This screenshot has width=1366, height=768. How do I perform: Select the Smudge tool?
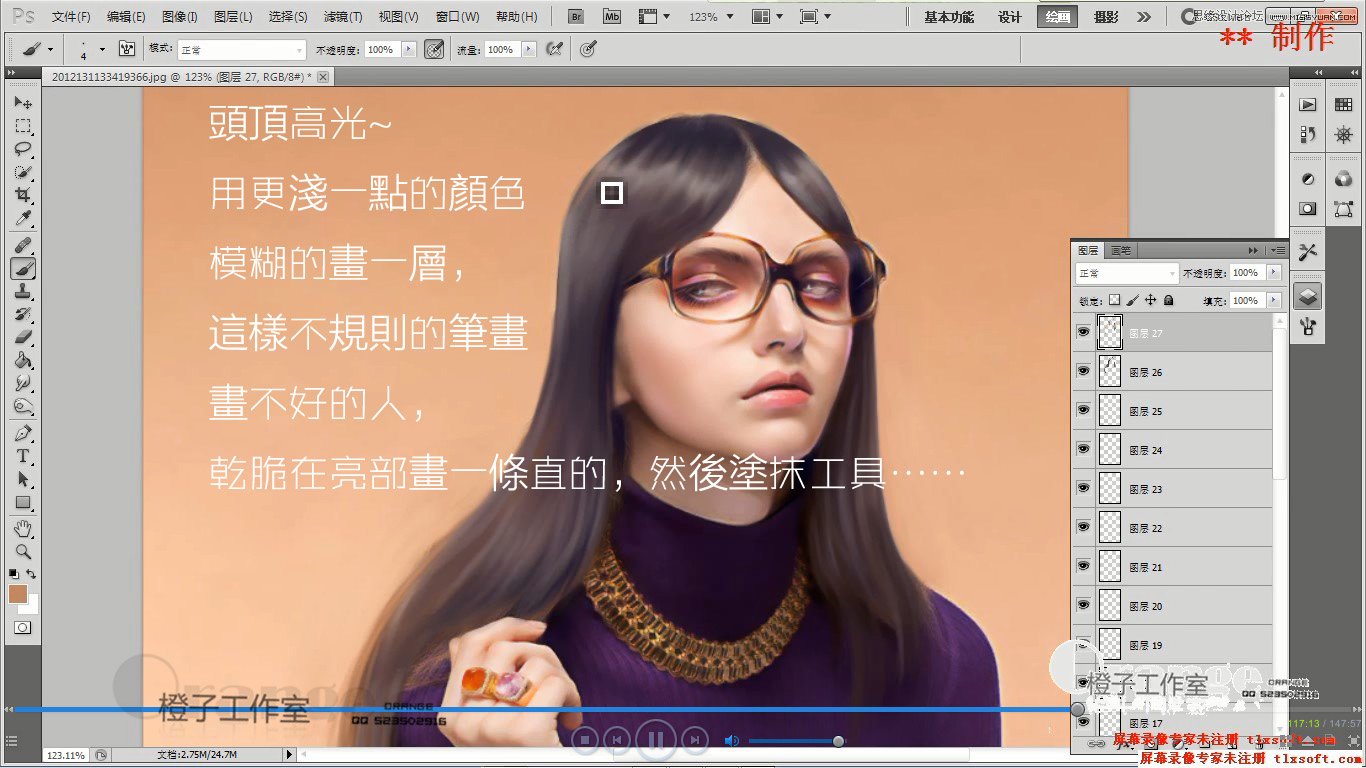23,383
